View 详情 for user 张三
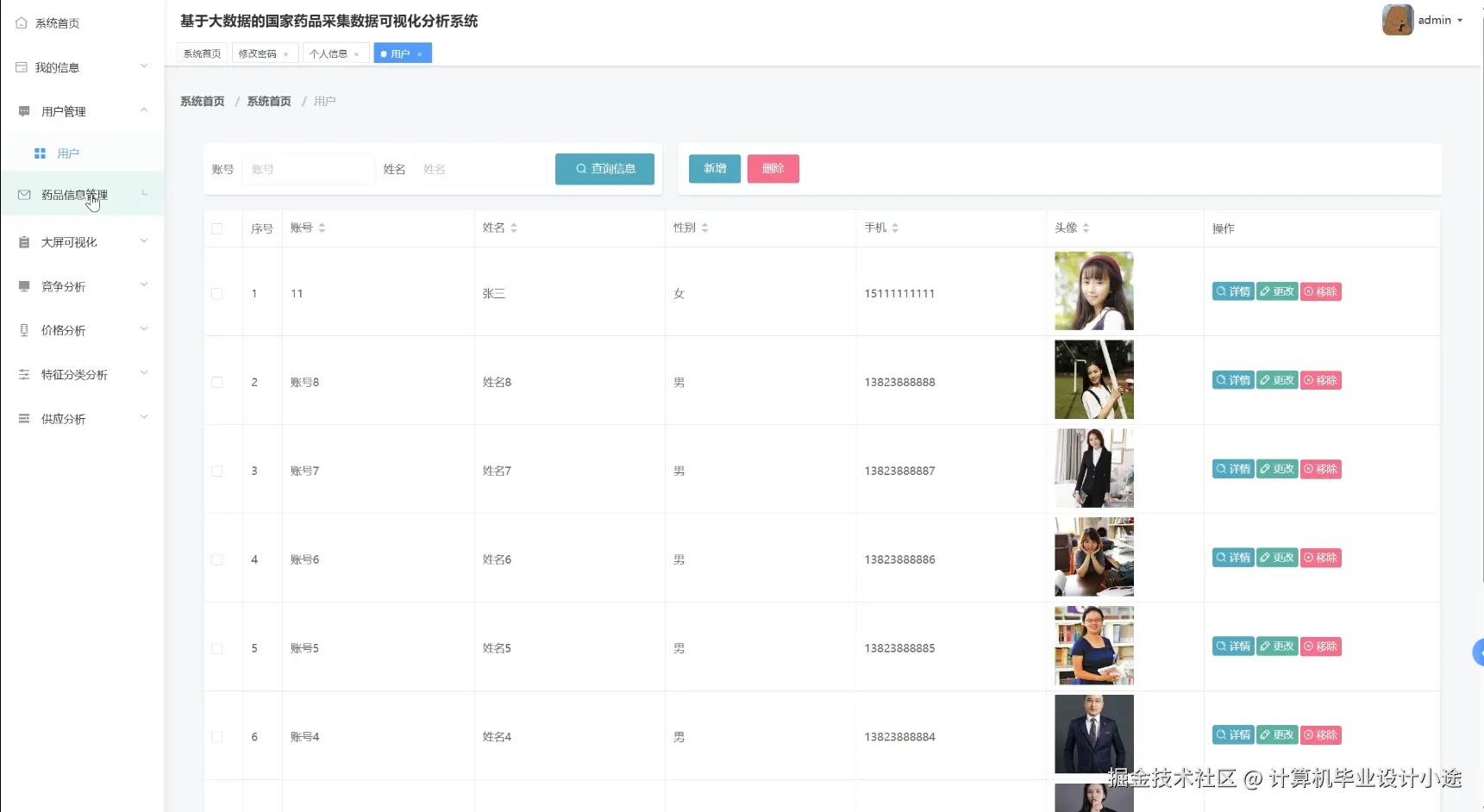Viewport: 1484px width, 812px height. click(x=1233, y=291)
